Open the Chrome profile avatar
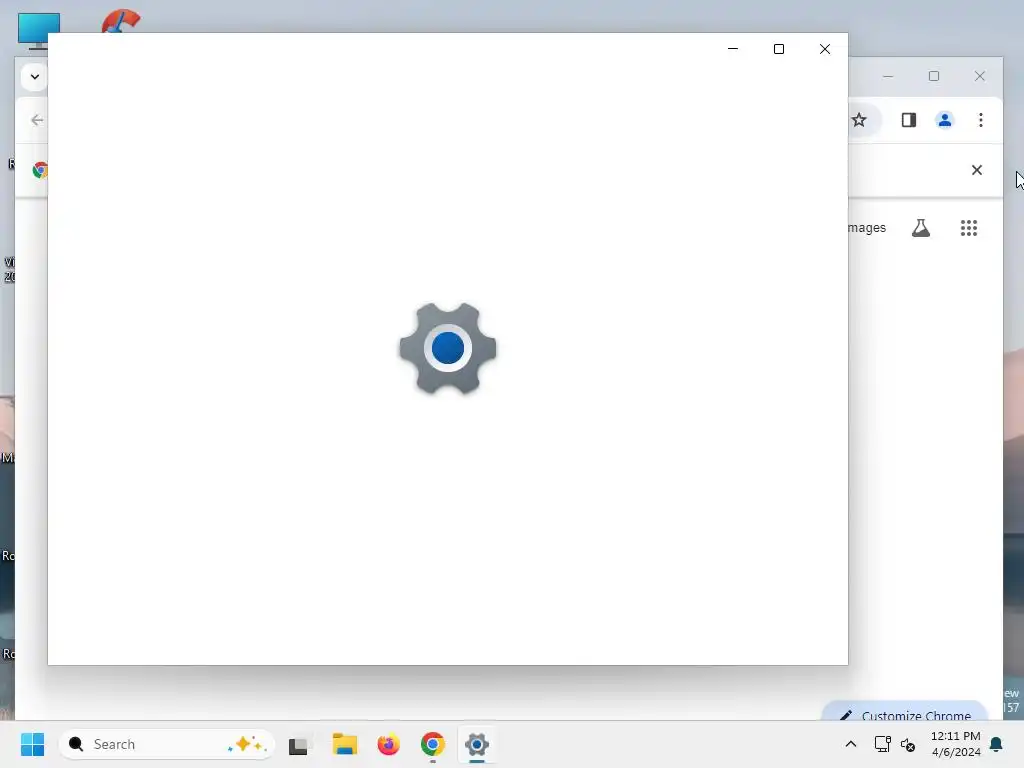The image size is (1024, 768). [x=944, y=120]
